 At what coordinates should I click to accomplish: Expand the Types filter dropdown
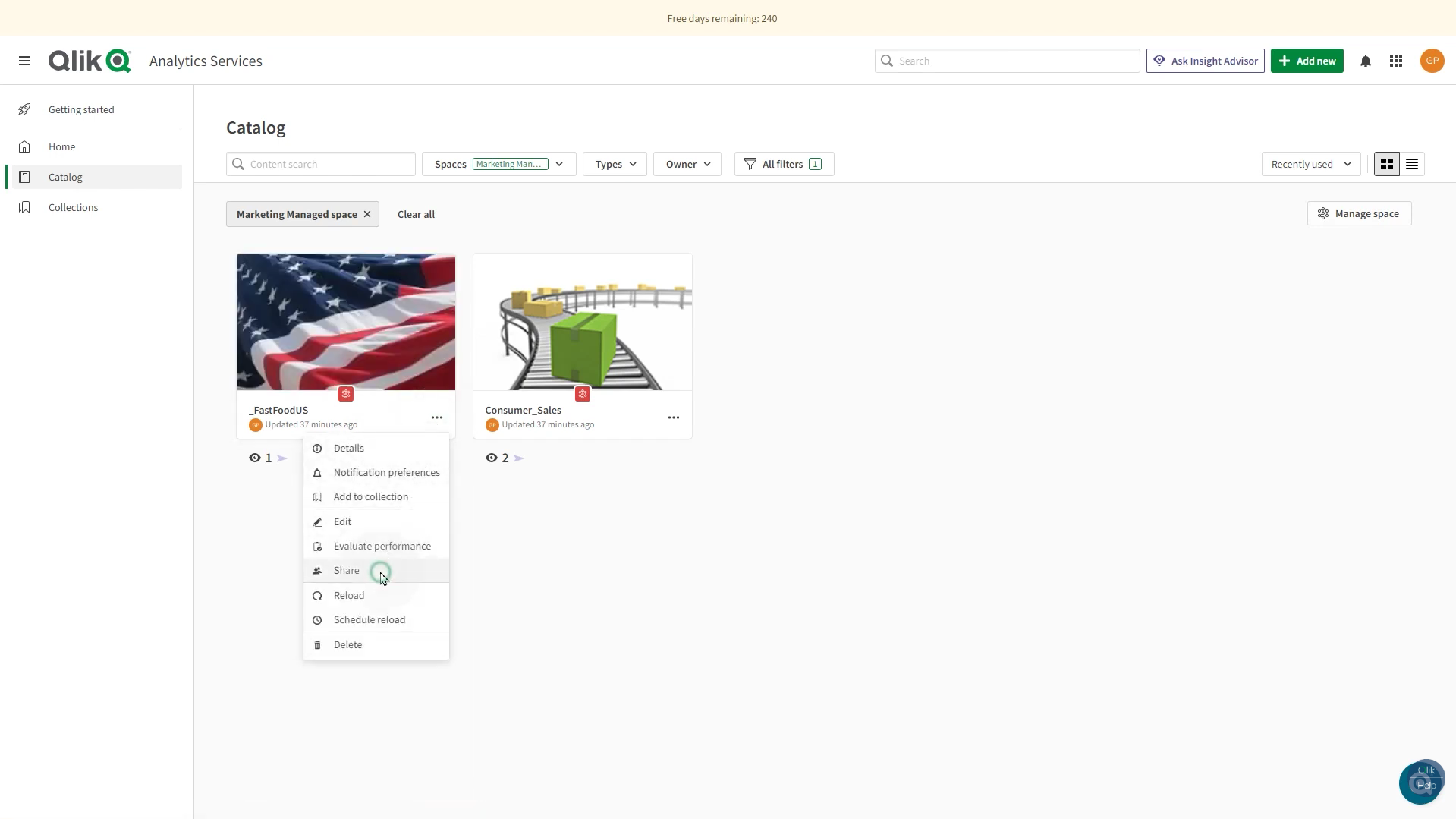(615, 164)
